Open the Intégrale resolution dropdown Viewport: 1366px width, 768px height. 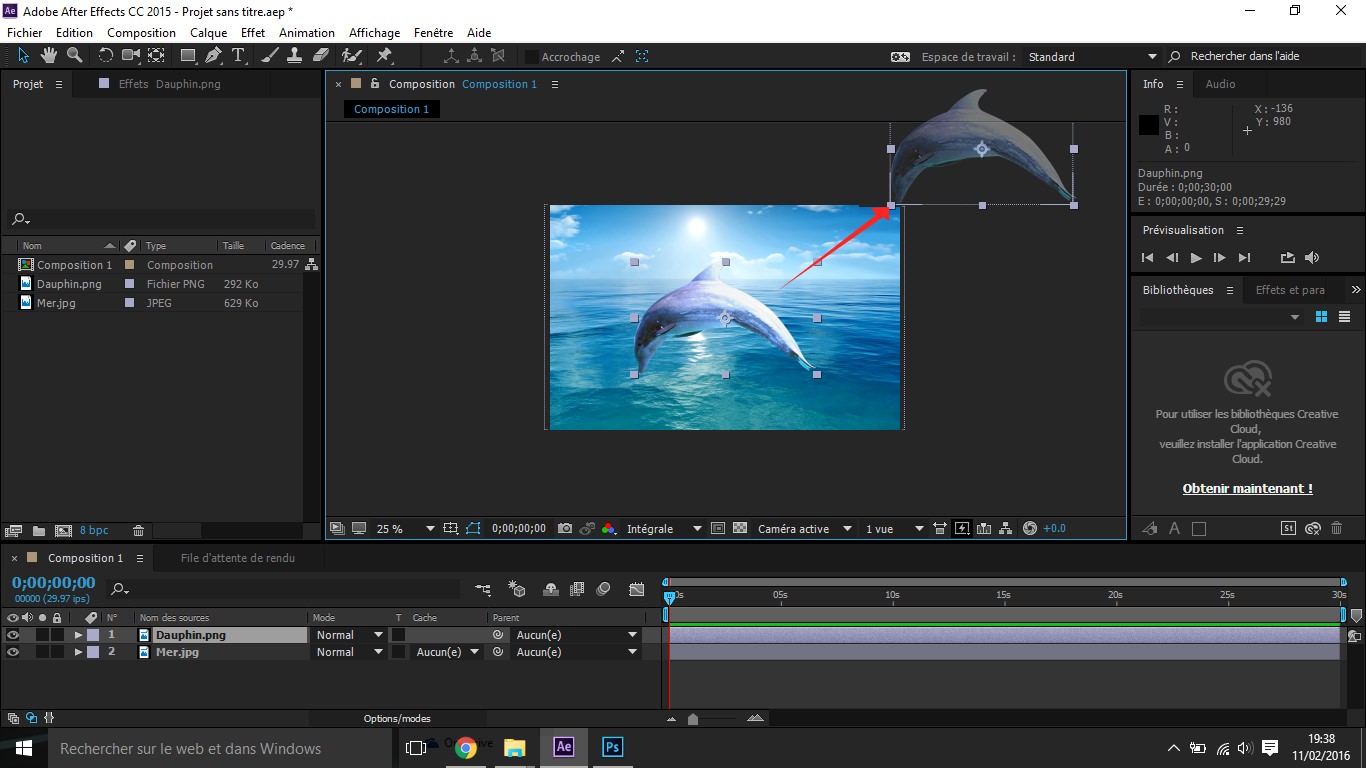(x=697, y=529)
